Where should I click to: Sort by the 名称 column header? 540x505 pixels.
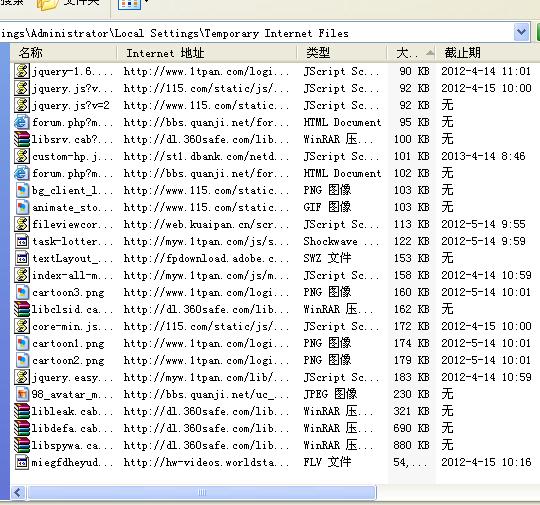point(64,53)
